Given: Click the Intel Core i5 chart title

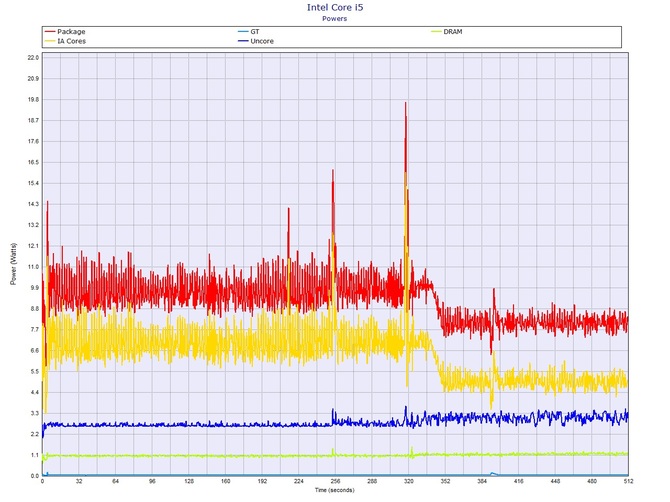Looking at the screenshot, I should point(335,7).
